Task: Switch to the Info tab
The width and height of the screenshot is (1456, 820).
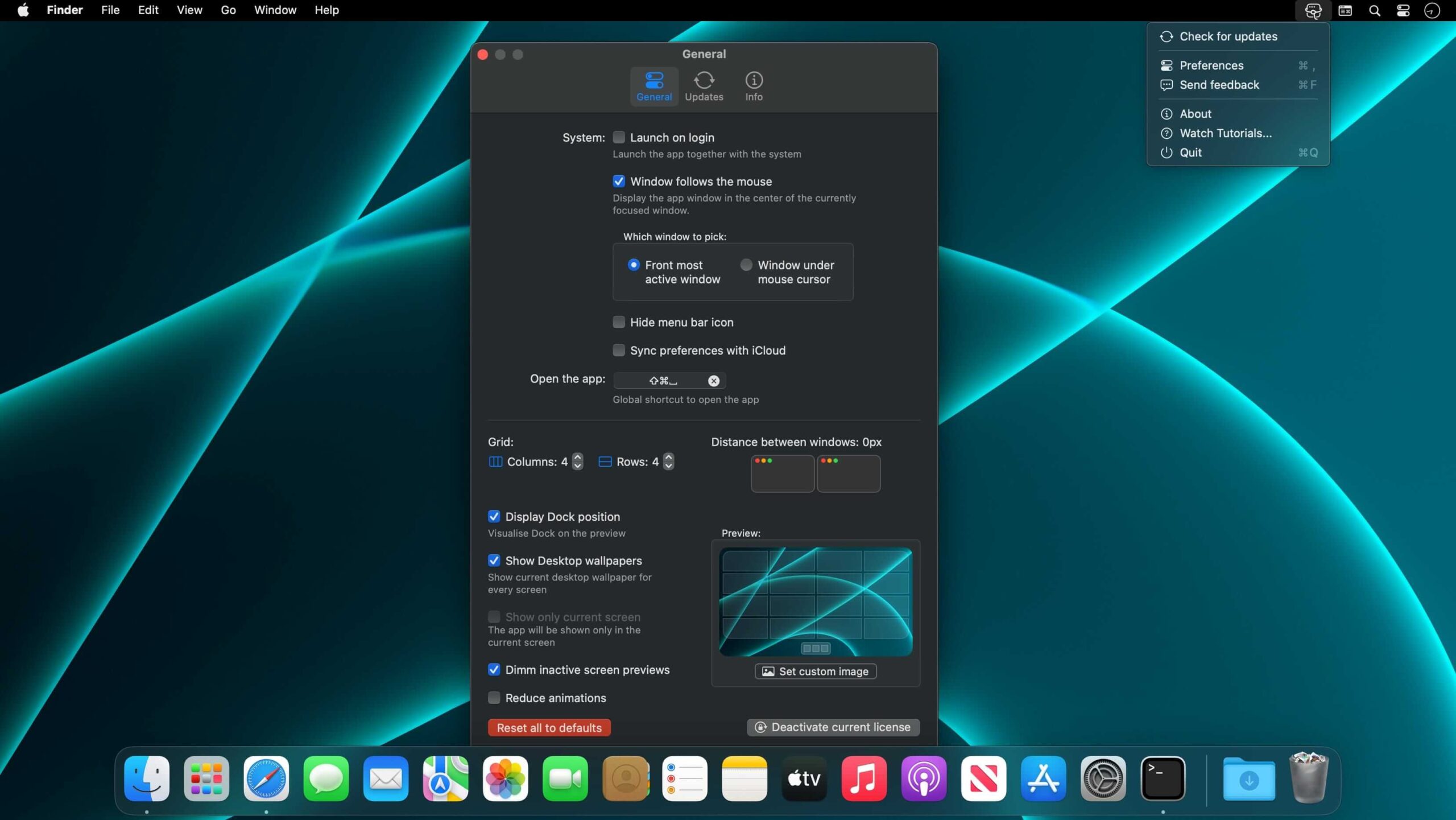Action: pos(754,86)
